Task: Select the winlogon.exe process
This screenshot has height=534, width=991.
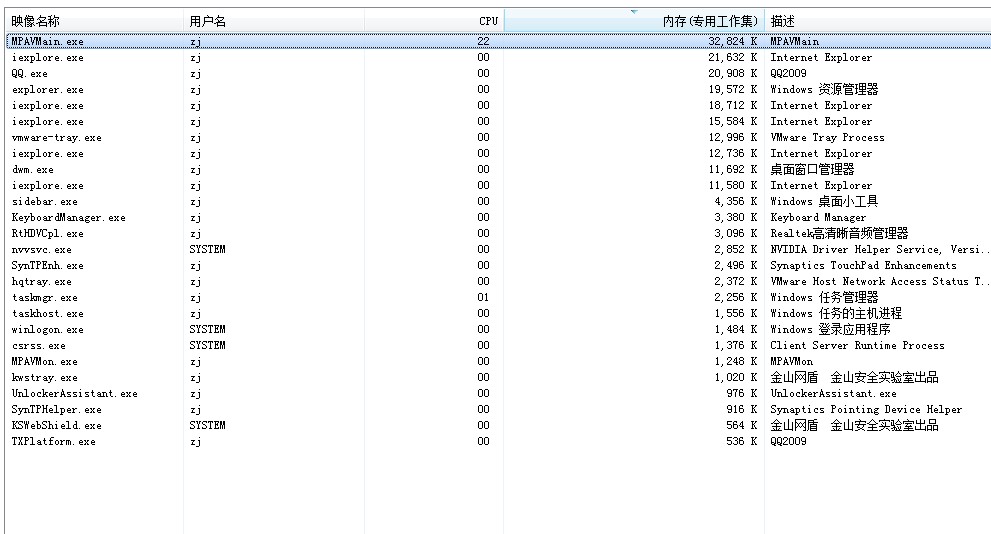Action: coord(48,330)
